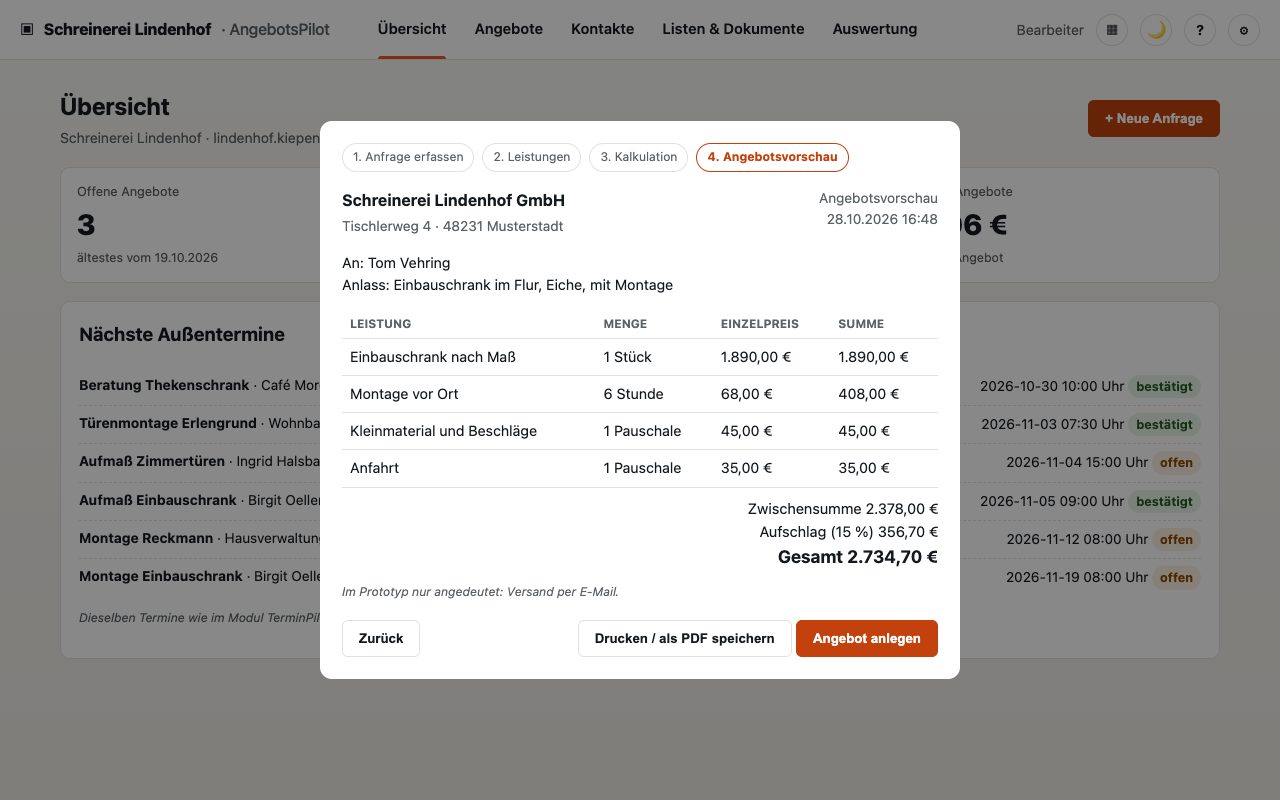Click the bestätigt badge for 2026-10-30
The height and width of the screenshot is (800, 1280).
click(x=1165, y=387)
